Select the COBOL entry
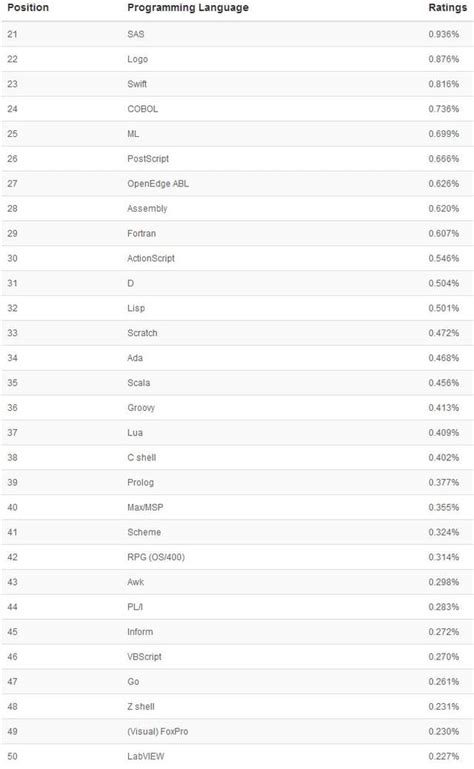Screen dimensions: 474x769 pyautogui.click(x=142, y=109)
